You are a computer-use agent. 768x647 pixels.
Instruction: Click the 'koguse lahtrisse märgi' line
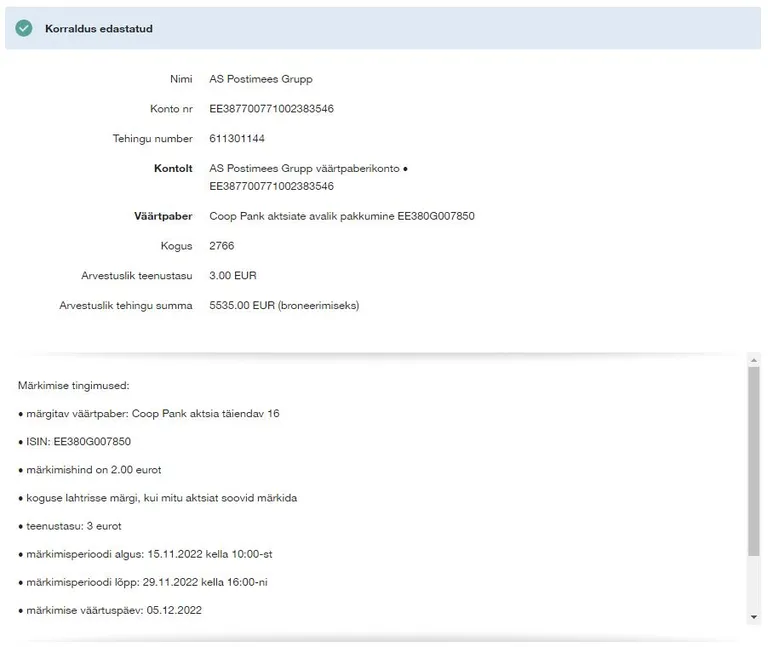(x=157, y=498)
